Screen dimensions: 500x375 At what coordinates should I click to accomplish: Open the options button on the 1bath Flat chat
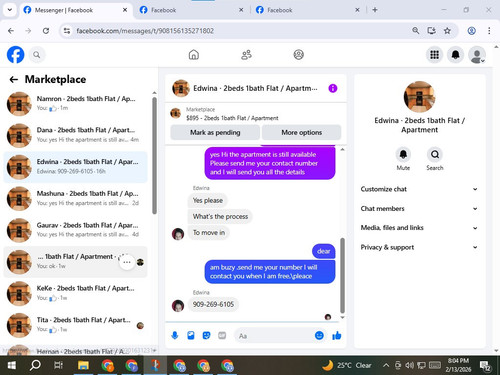click(x=127, y=262)
